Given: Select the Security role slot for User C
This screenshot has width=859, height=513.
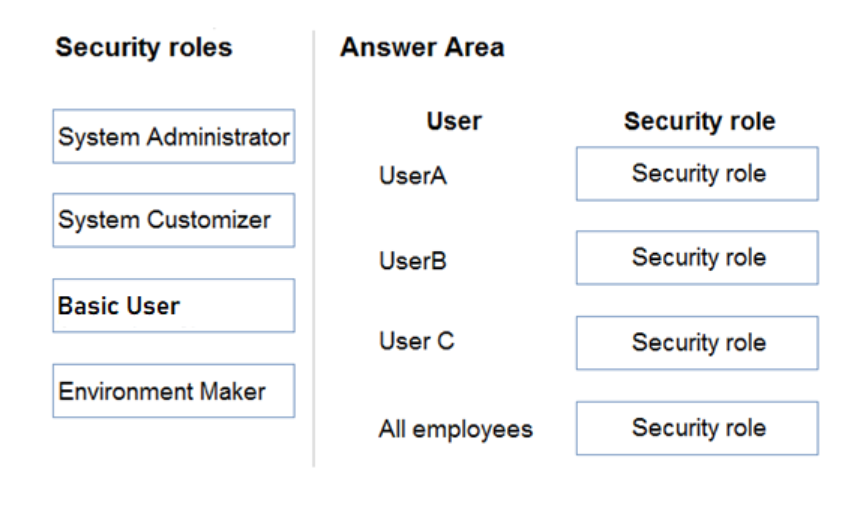Looking at the screenshot, I should [697, 343].
